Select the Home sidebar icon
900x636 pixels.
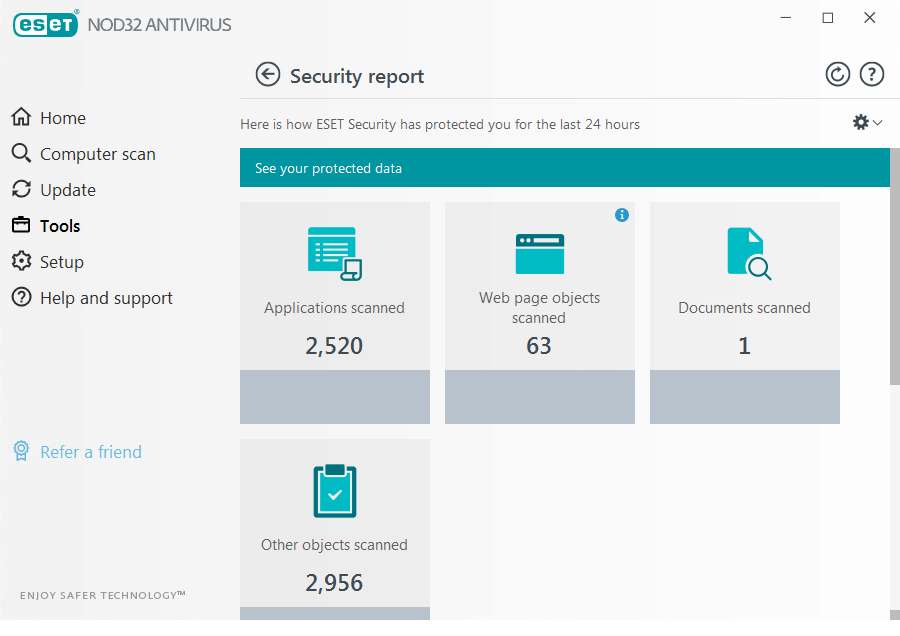(x=21, y=117)
